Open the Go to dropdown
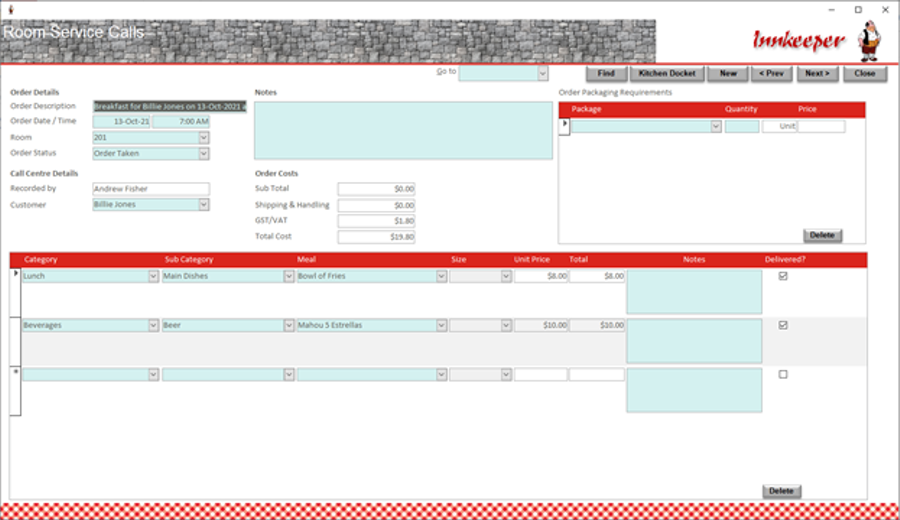900x520 pixels. [542, 73]
